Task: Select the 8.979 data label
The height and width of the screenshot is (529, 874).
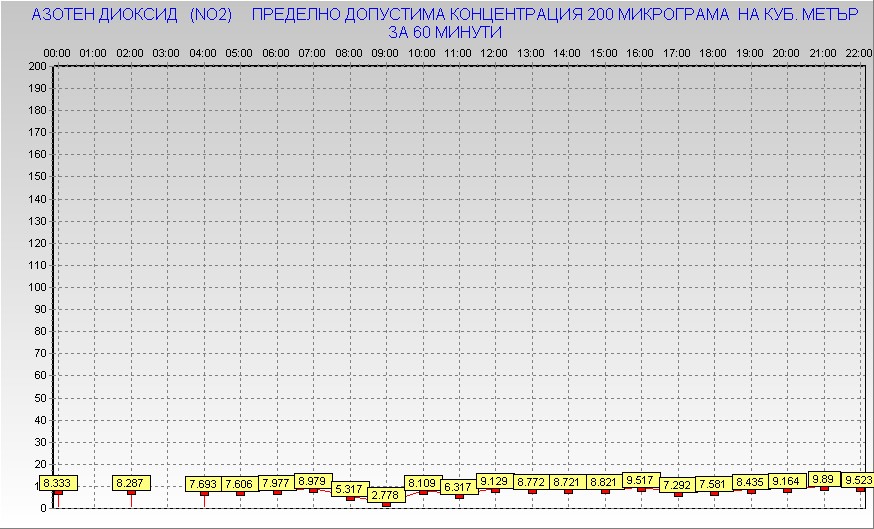Action: point(313,481)
